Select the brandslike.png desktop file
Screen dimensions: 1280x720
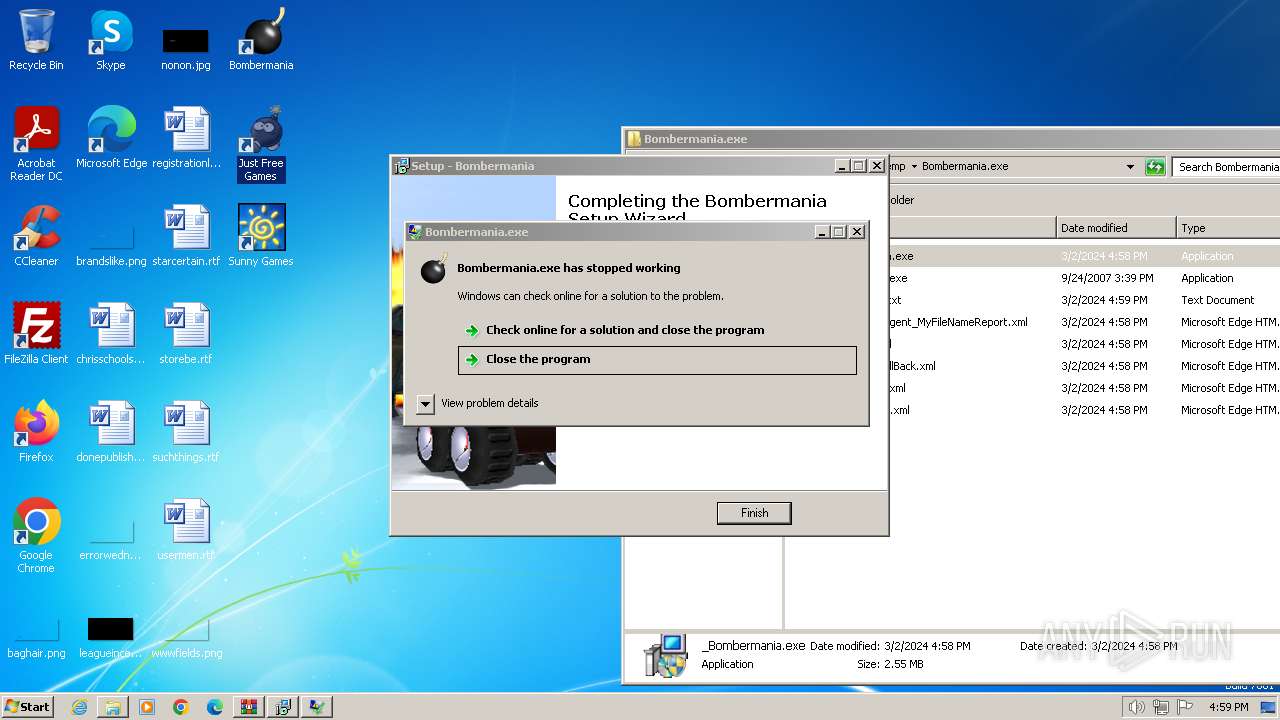click(111, 243)
